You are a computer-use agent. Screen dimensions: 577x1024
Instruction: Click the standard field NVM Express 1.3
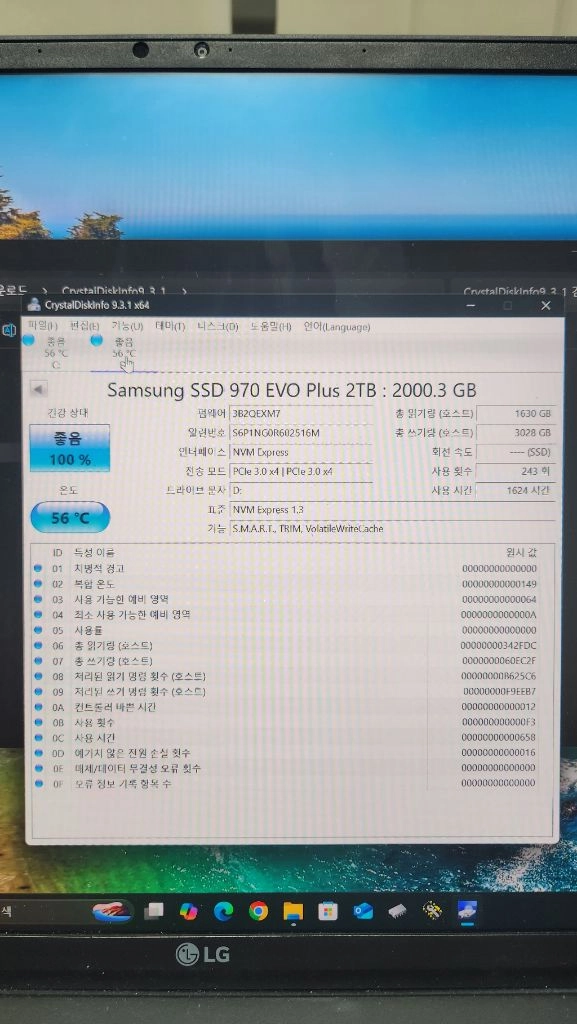[392, 509]
